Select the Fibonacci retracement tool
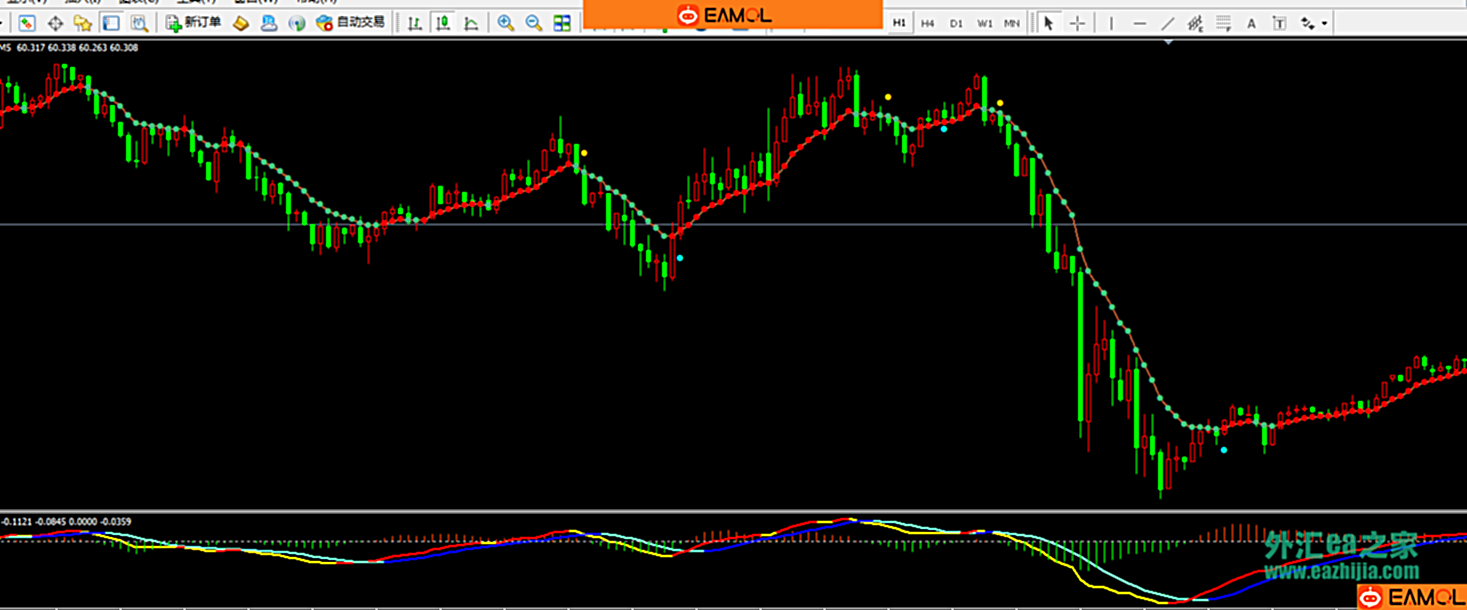Viewport: 1467px width, 610px height. coord(1223,23)
